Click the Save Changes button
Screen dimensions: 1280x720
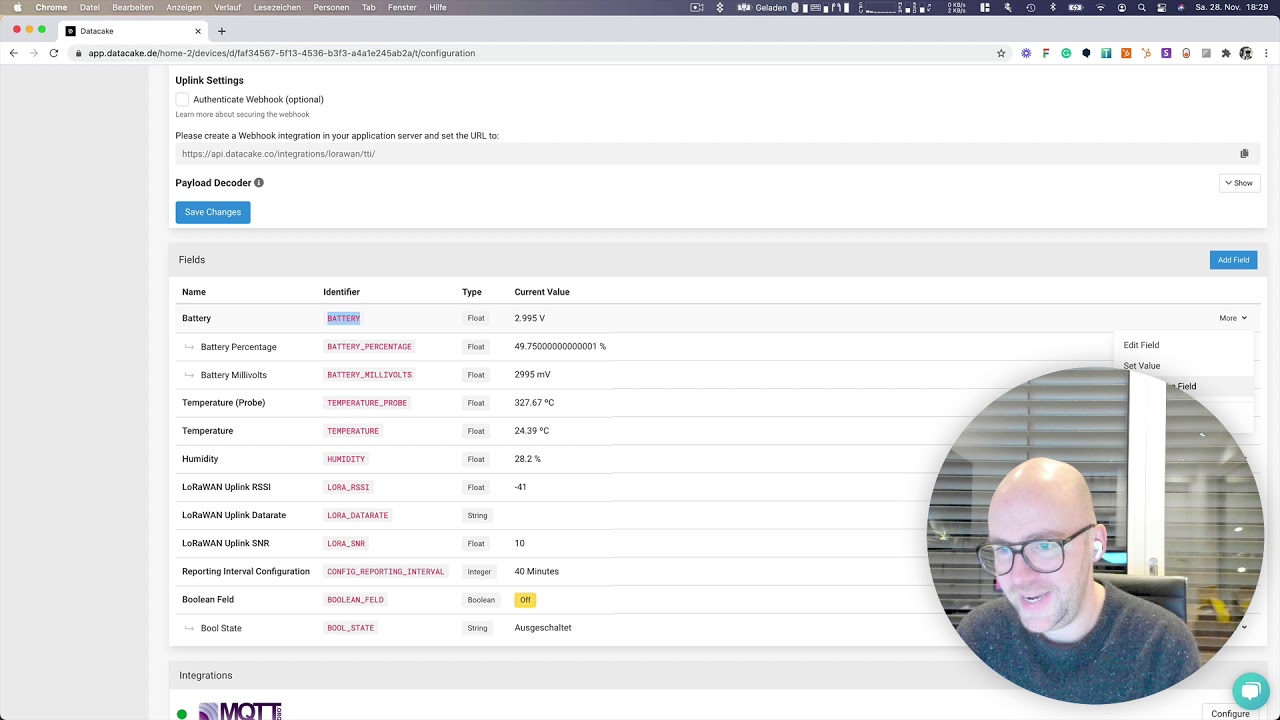213,212
